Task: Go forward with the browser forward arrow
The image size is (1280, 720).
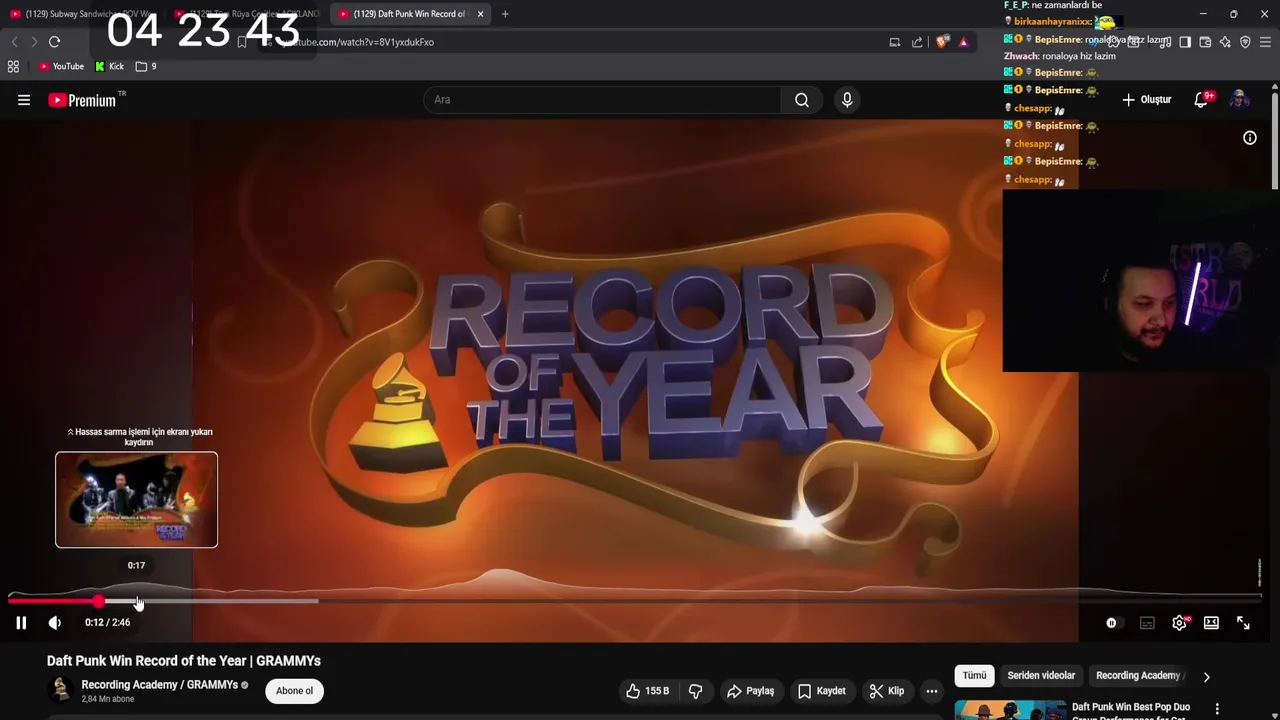Action: point(34,42)
